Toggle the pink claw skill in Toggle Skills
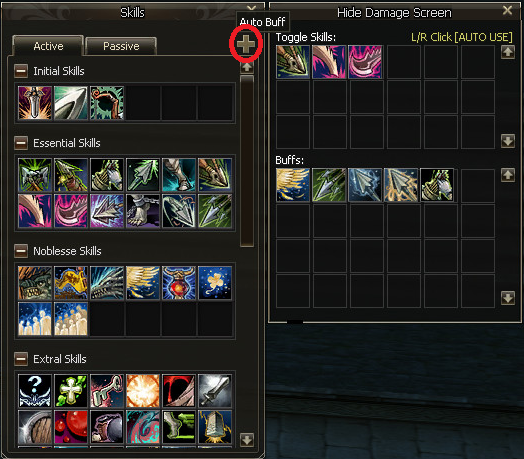This screenshot has width=524, height=459. [329, 62]
